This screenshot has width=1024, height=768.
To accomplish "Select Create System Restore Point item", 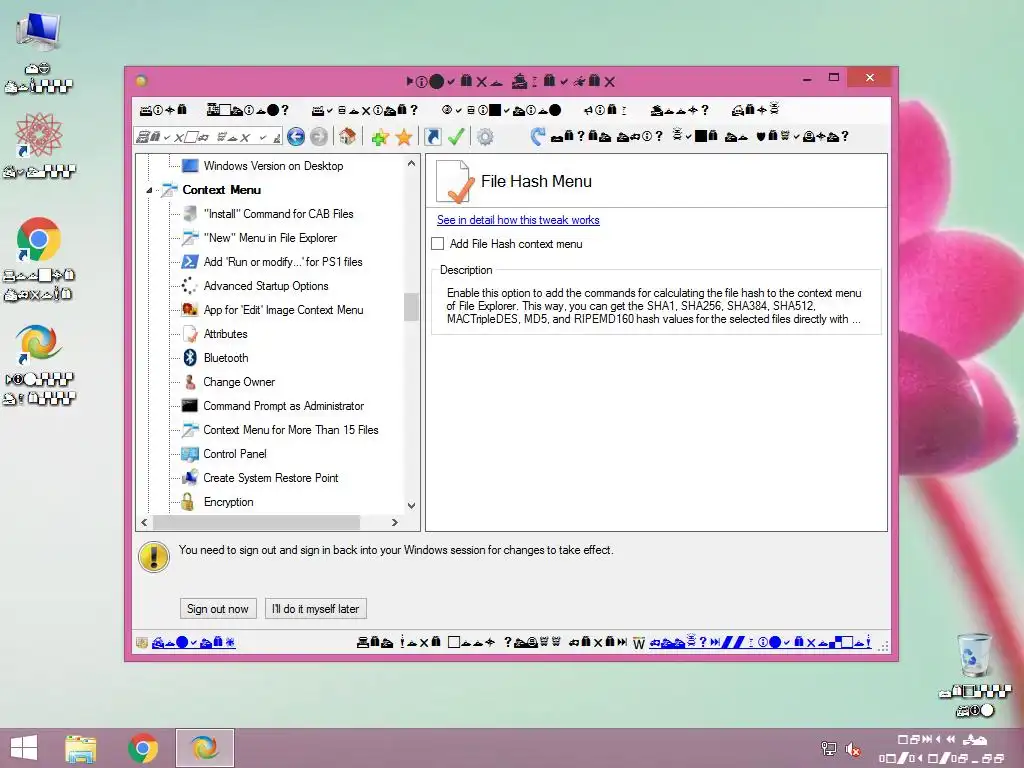I will pyautogui.click(x=270, y=478).
